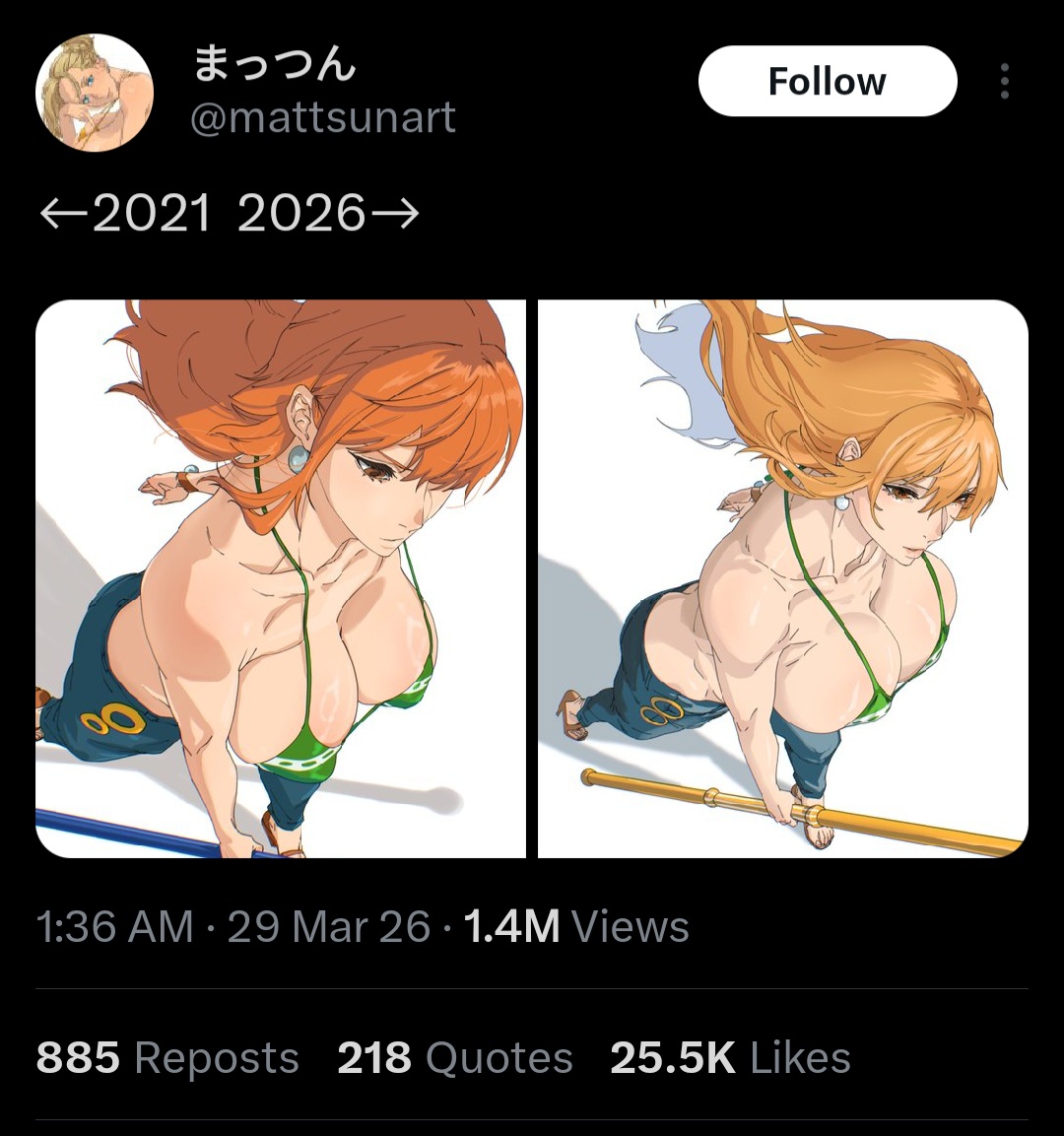
Task: Click the 1:36 AM post timestamp
Action: point(115,926)
